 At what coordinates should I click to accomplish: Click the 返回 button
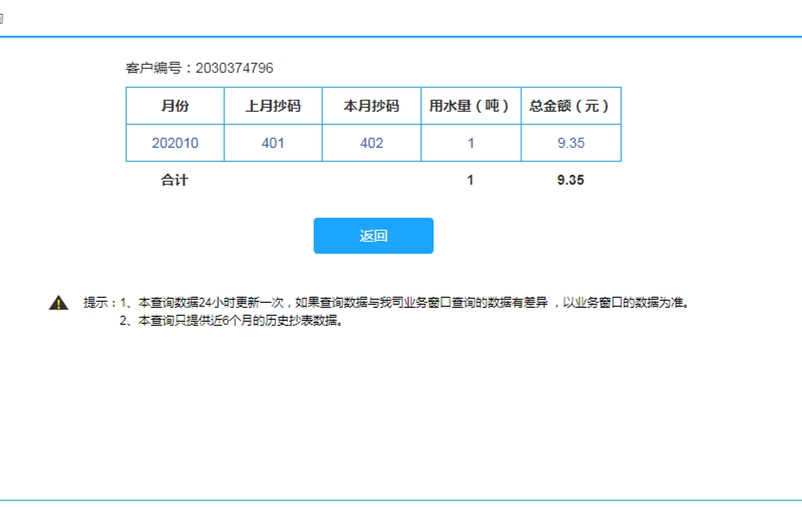click(x=373, y=236)
